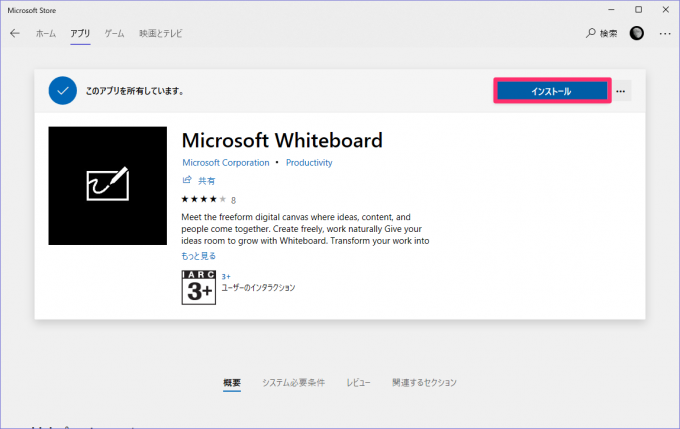
Task: Expand description with もっと見る
Action: tap(198, 256)
